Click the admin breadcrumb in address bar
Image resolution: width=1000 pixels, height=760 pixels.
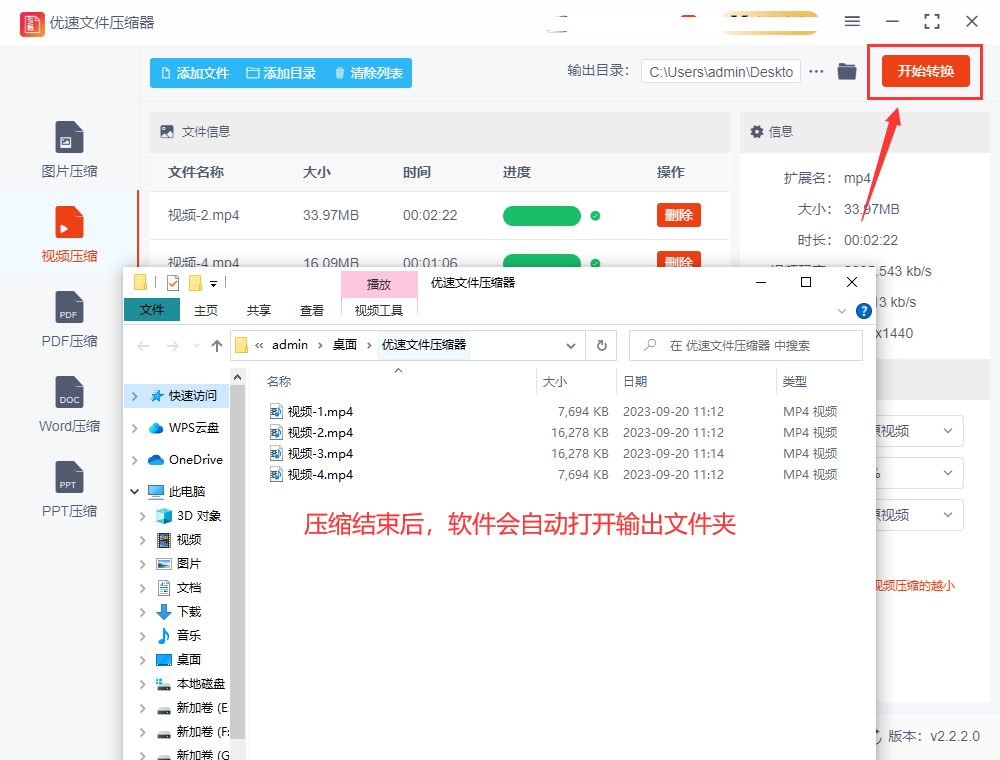coord(290,345)
